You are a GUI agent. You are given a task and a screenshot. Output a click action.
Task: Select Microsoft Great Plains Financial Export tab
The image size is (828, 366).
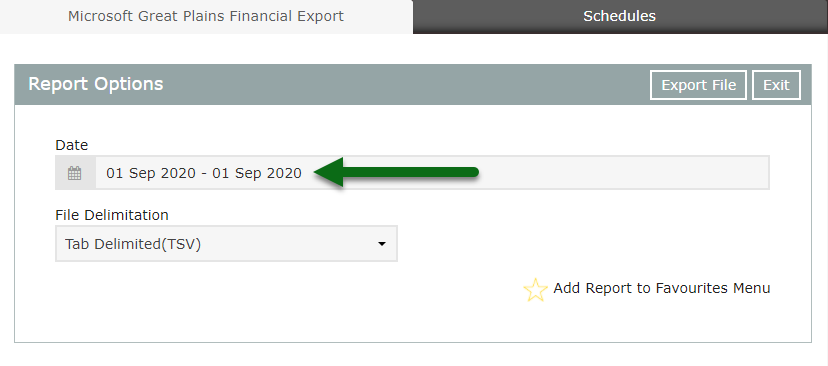(206, 16)
